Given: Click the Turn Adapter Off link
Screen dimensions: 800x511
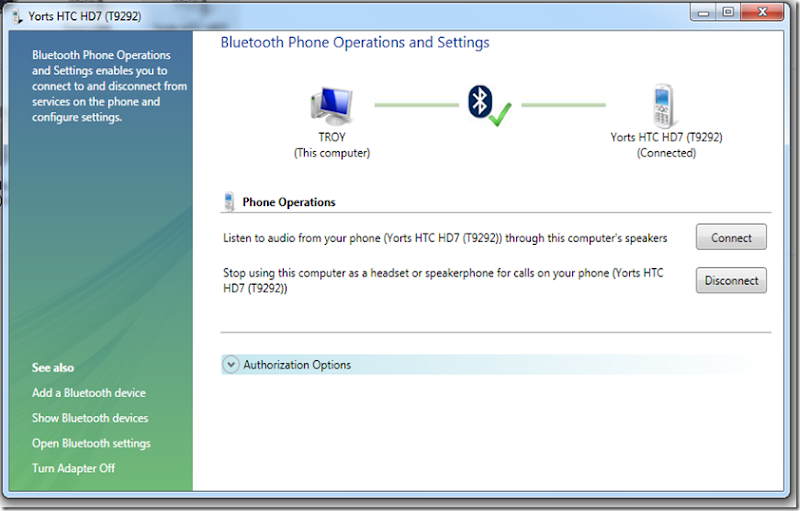Looking at the screenshot, I should point(73,468).
